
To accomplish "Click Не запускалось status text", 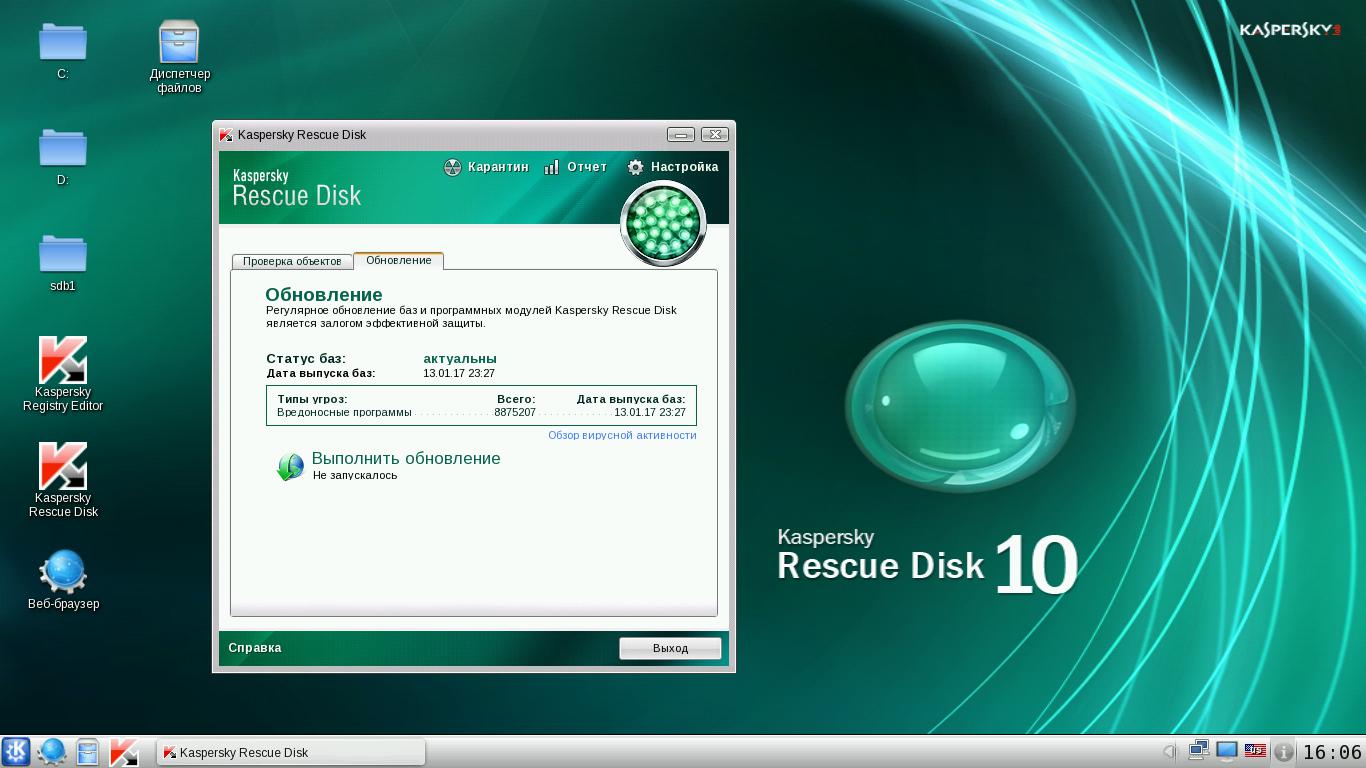I will click(x=355, y=476).
